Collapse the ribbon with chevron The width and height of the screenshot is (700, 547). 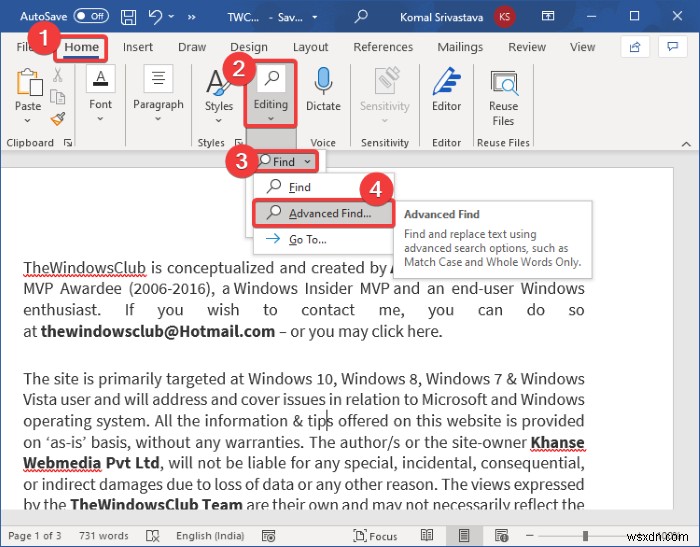[686, 144]
